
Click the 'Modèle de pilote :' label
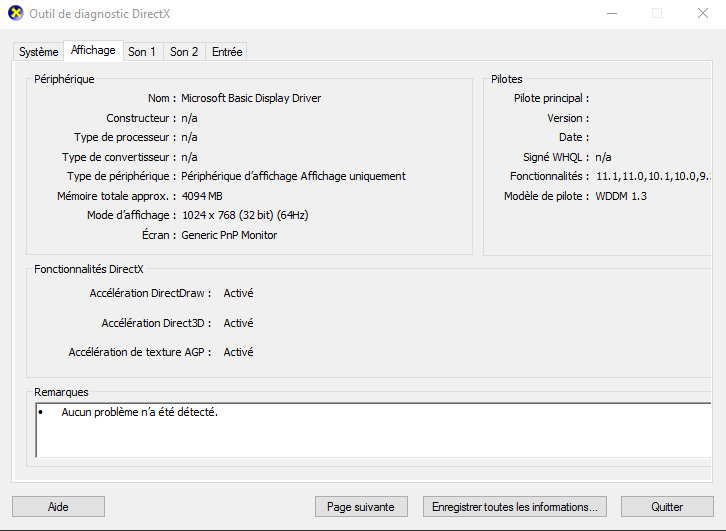(546, 196)
